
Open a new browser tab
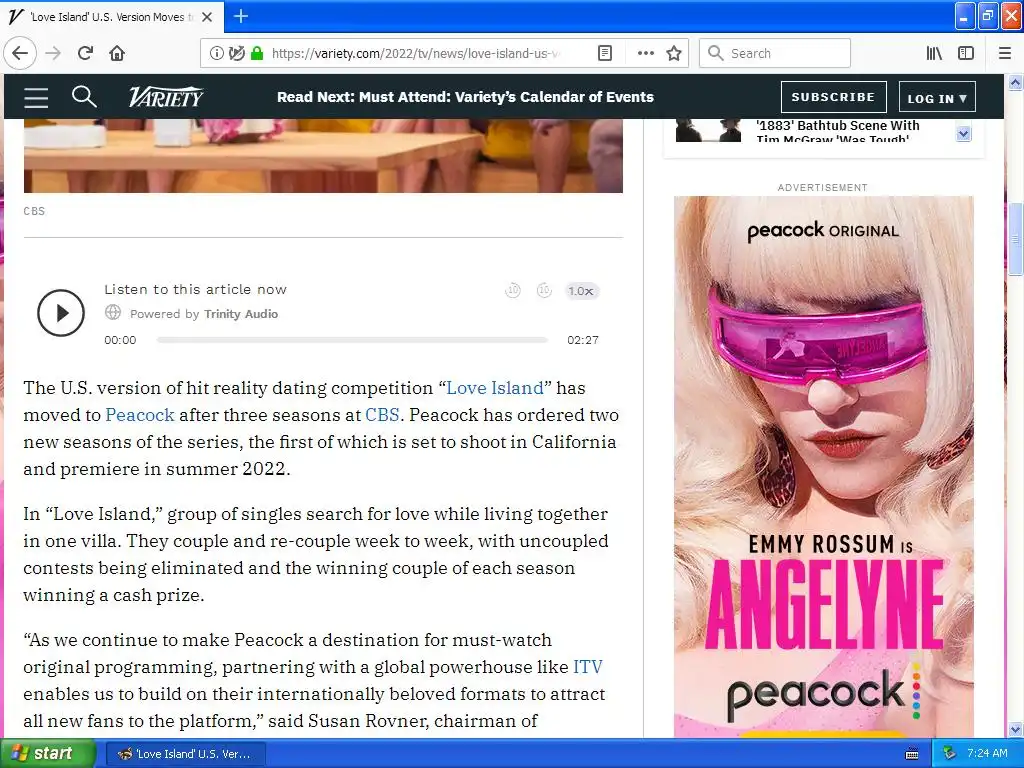tap(240, 16)
